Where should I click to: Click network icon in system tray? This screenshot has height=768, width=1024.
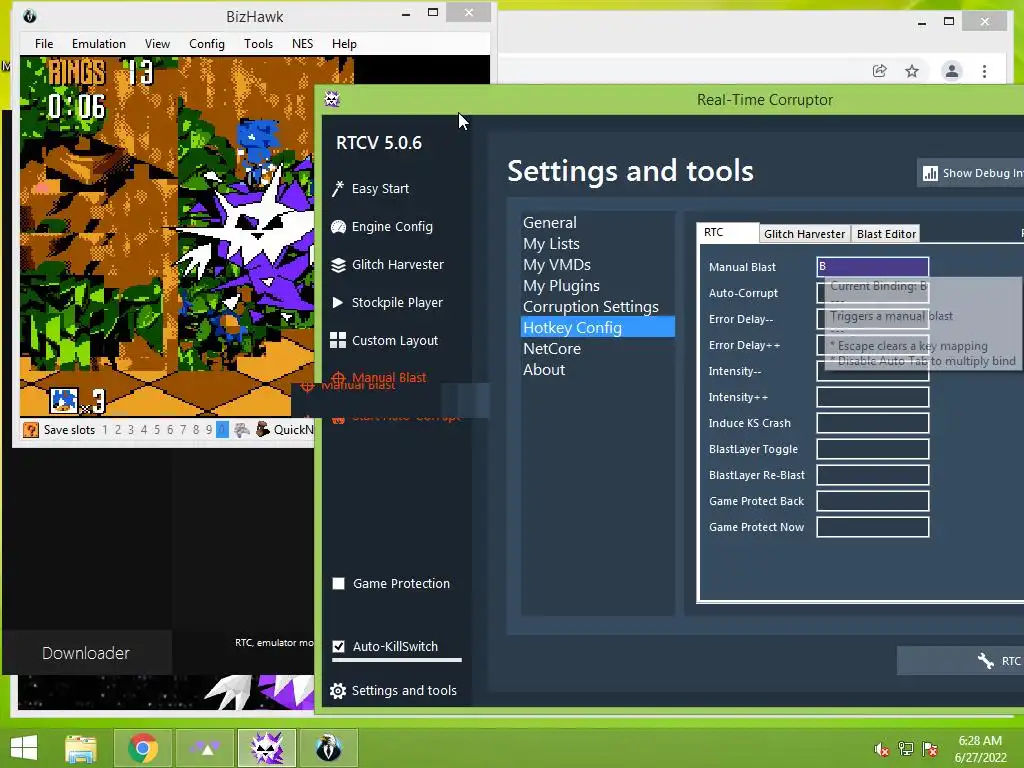coord(906,749)
